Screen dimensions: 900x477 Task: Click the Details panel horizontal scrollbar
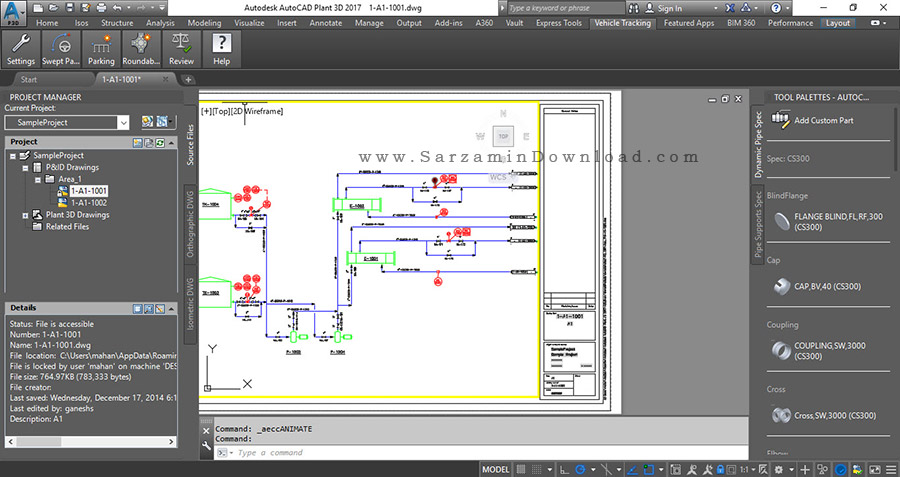click(91, 441)
